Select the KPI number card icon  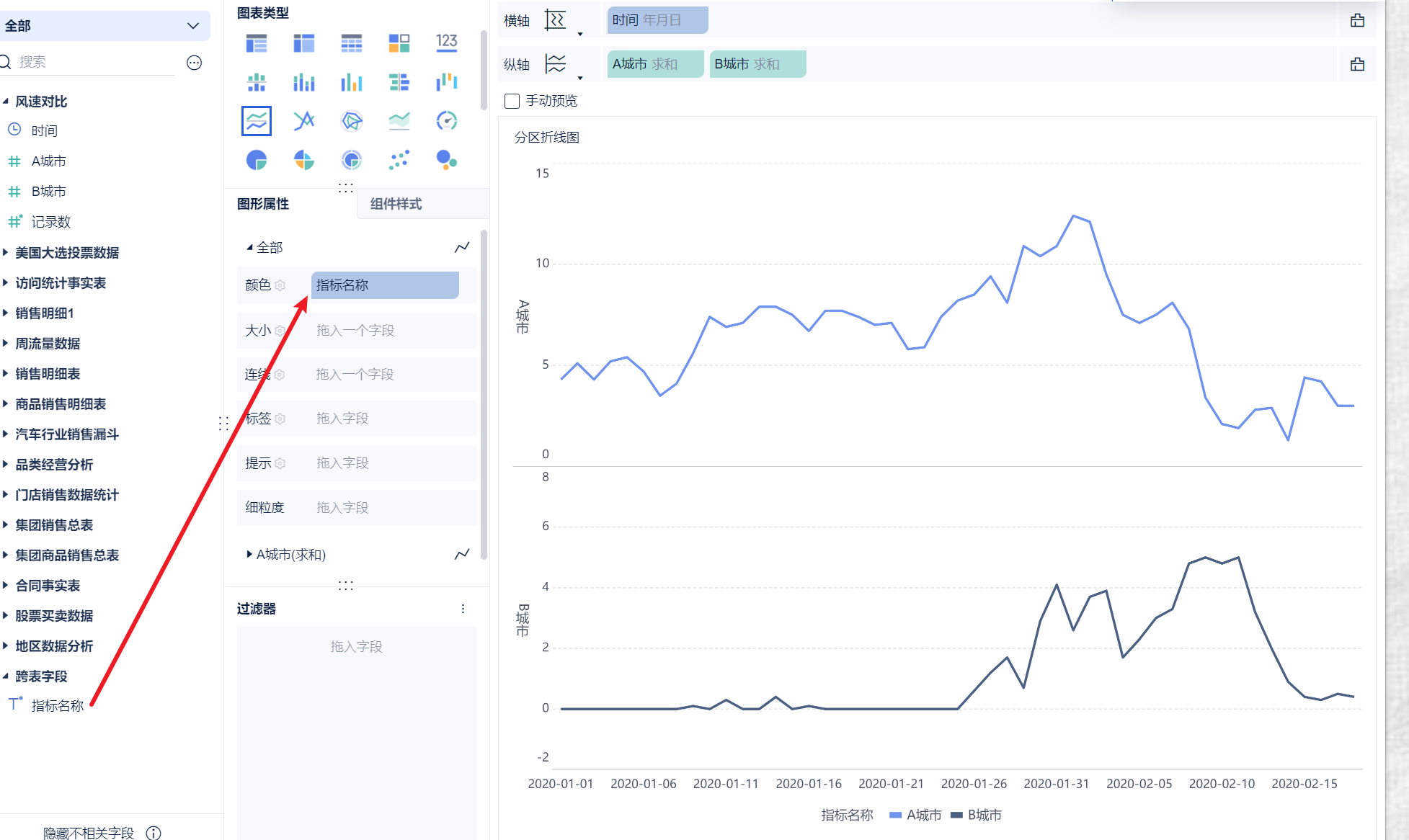click(x=446, y=43)
